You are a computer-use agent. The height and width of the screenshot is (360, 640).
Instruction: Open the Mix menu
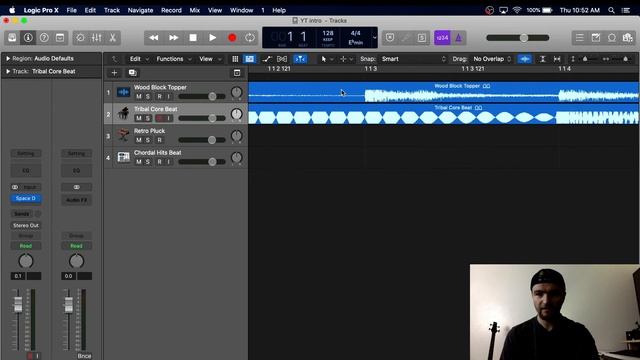195,10
